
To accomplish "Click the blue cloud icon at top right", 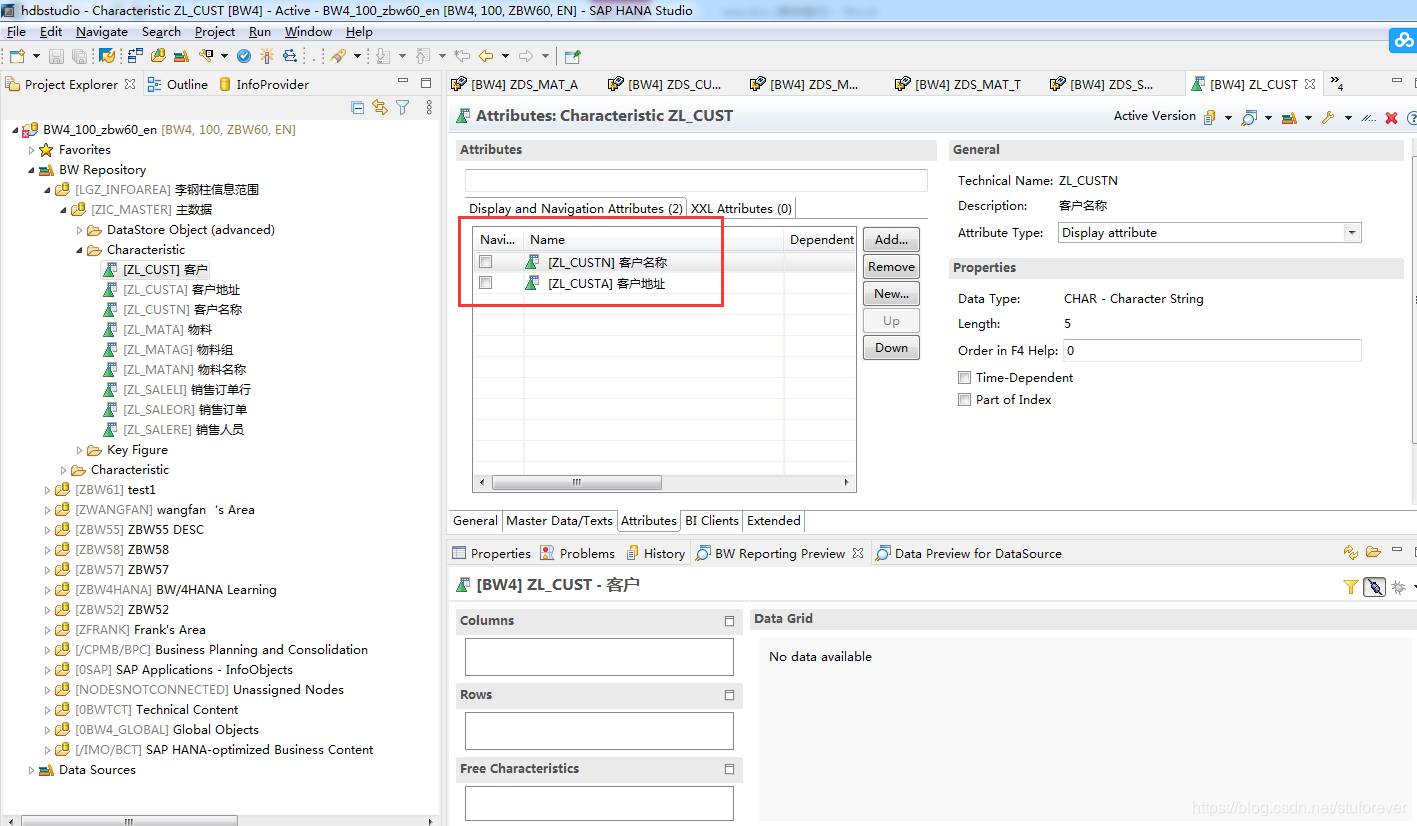I will pos(1403,41).
